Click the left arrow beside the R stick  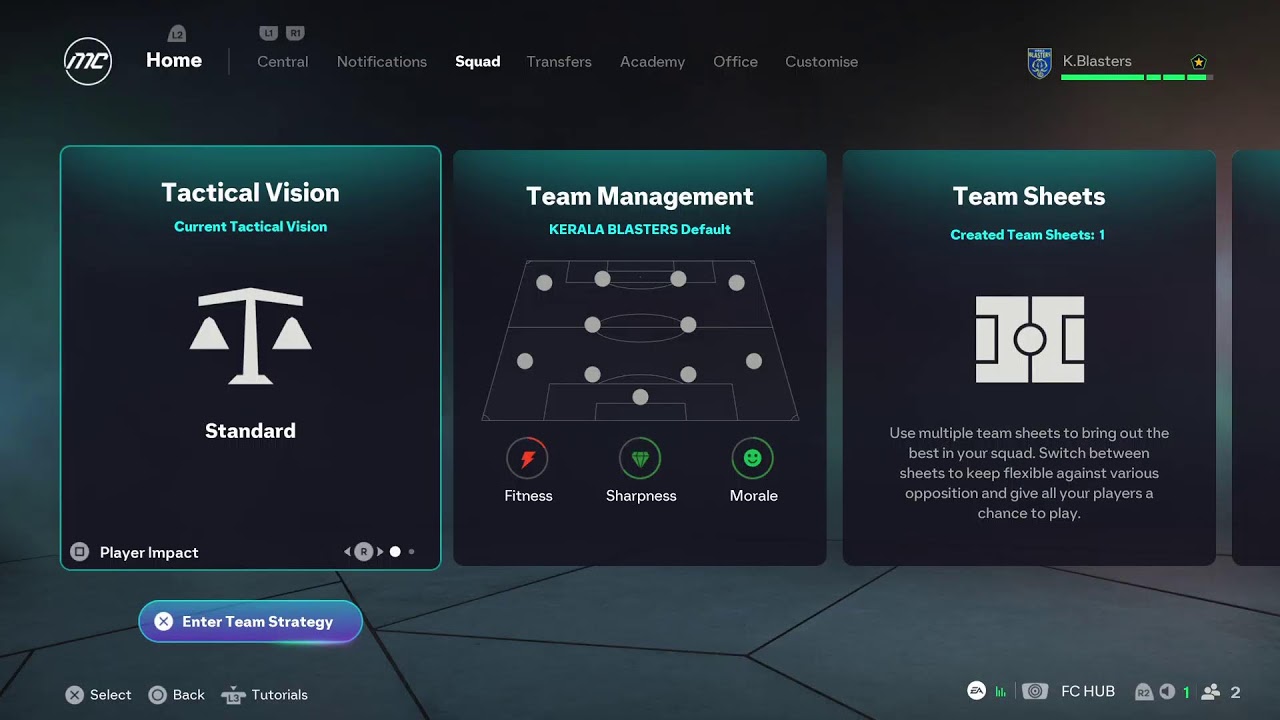(x=348, y=552)
